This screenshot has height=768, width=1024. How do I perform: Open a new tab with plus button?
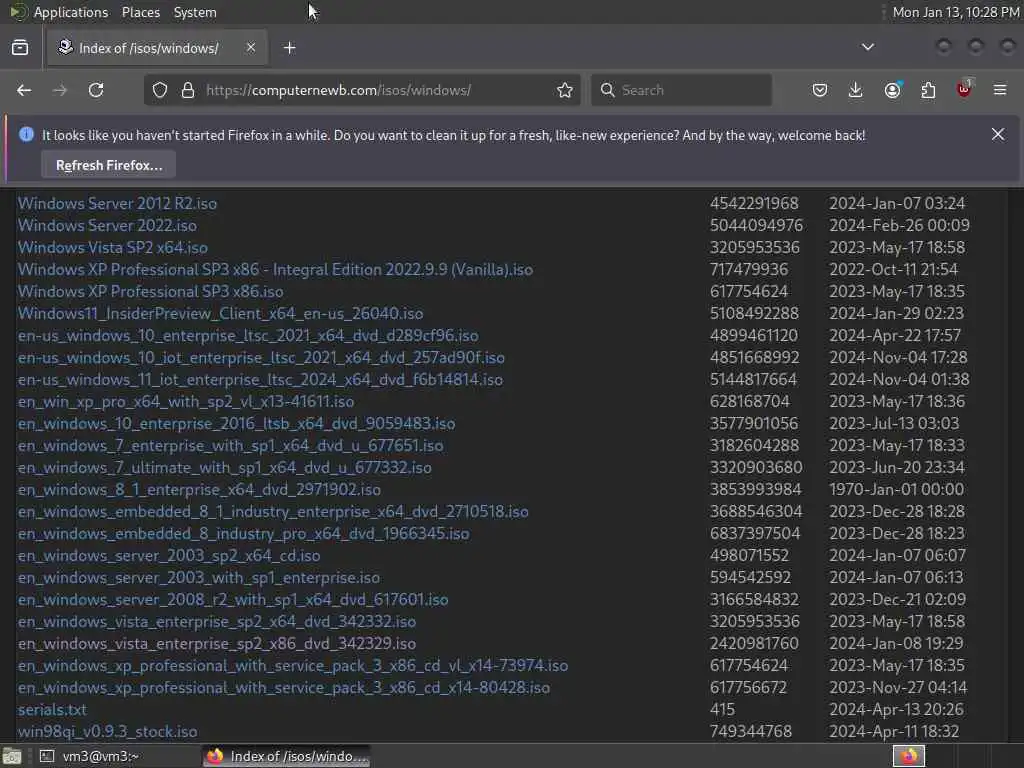290,48
